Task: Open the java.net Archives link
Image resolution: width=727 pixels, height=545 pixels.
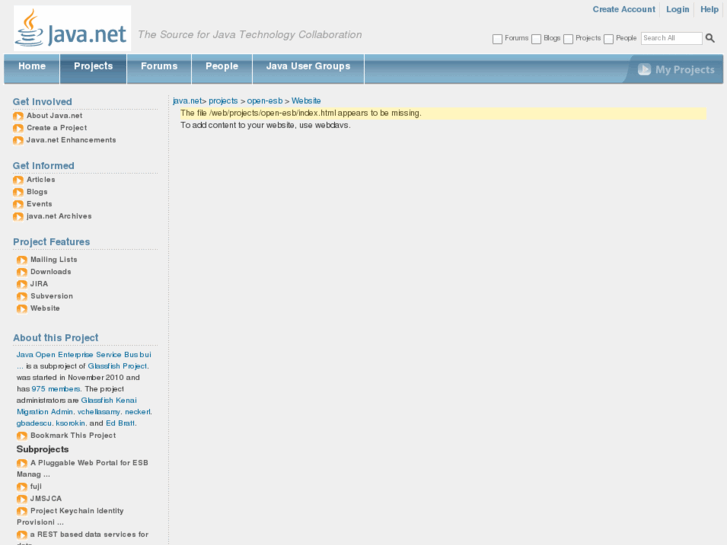Action: point(59,216)
